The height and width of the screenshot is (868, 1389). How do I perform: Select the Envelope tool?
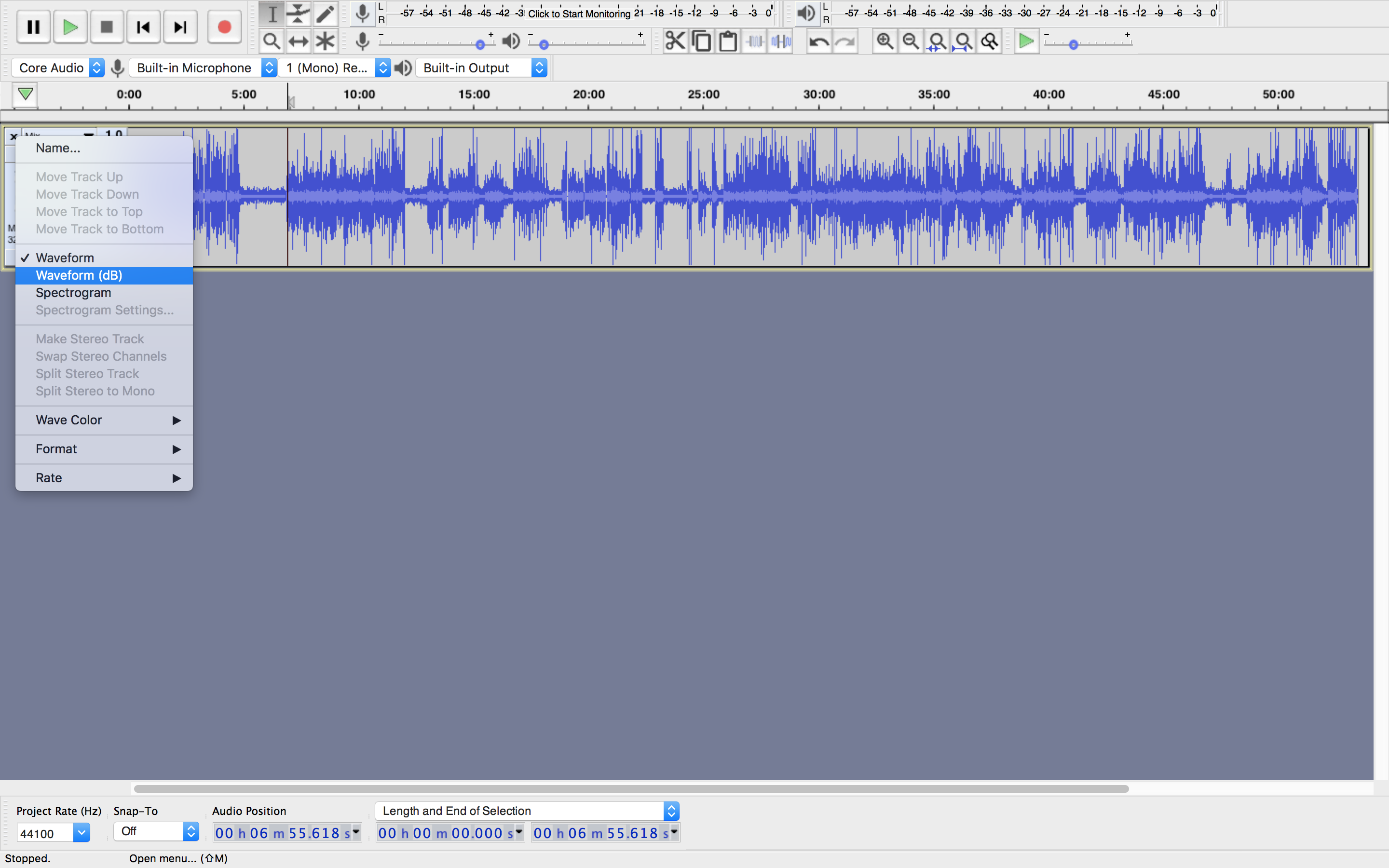[298, 13]
